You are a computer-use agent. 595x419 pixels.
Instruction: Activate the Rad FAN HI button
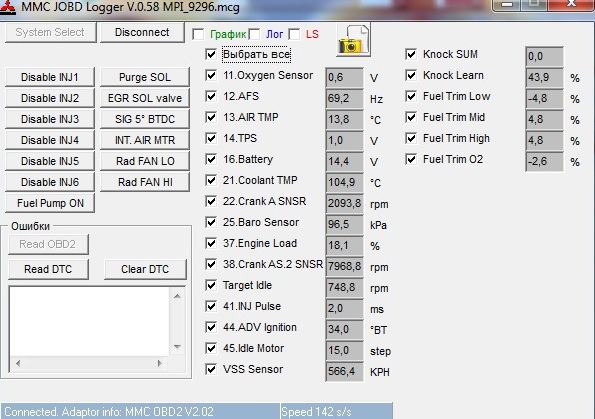145,182
